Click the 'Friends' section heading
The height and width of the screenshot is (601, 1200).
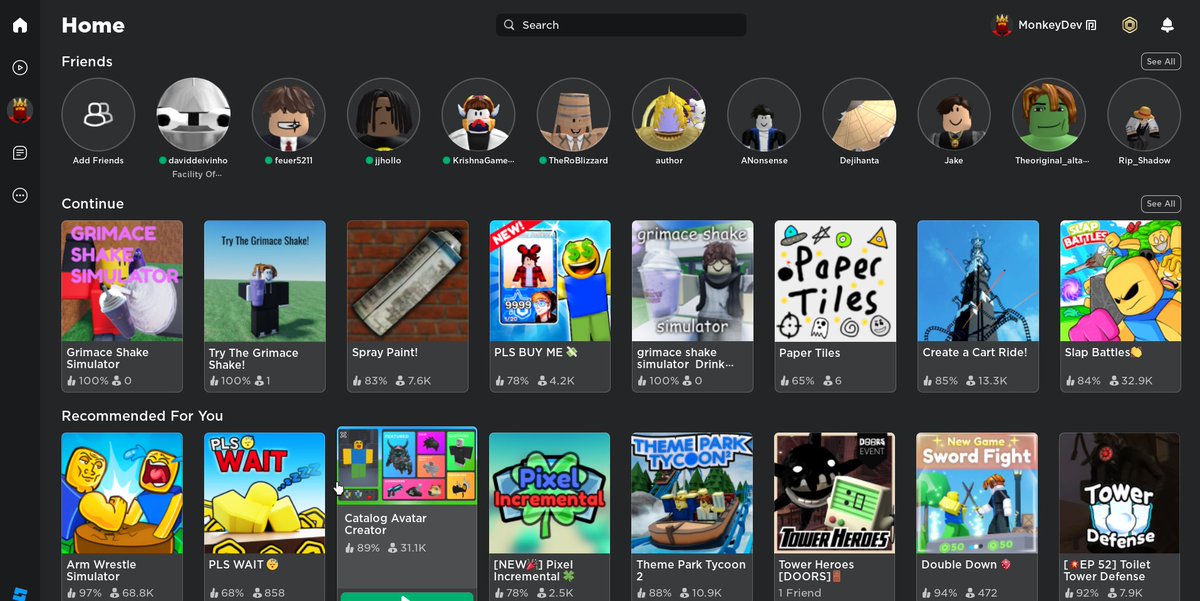pyautogui.click(x=87, y=62)
